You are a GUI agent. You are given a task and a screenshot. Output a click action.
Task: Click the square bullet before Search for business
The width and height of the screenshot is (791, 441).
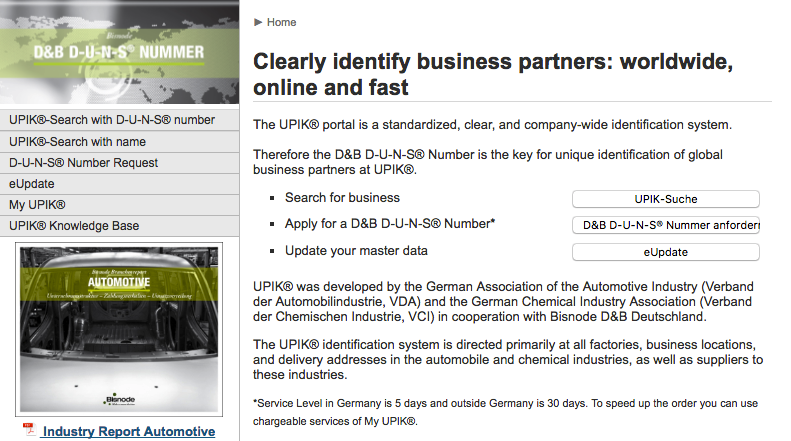pyautogui.click(x=267, y=198)
